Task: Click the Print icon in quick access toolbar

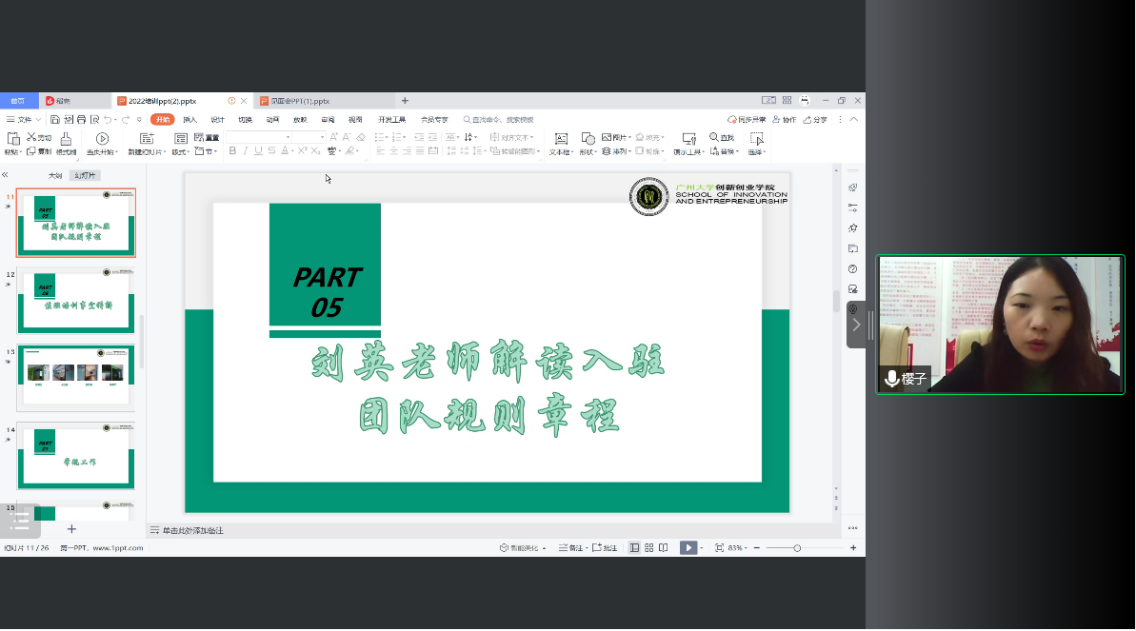Action: tap(81, 120)
